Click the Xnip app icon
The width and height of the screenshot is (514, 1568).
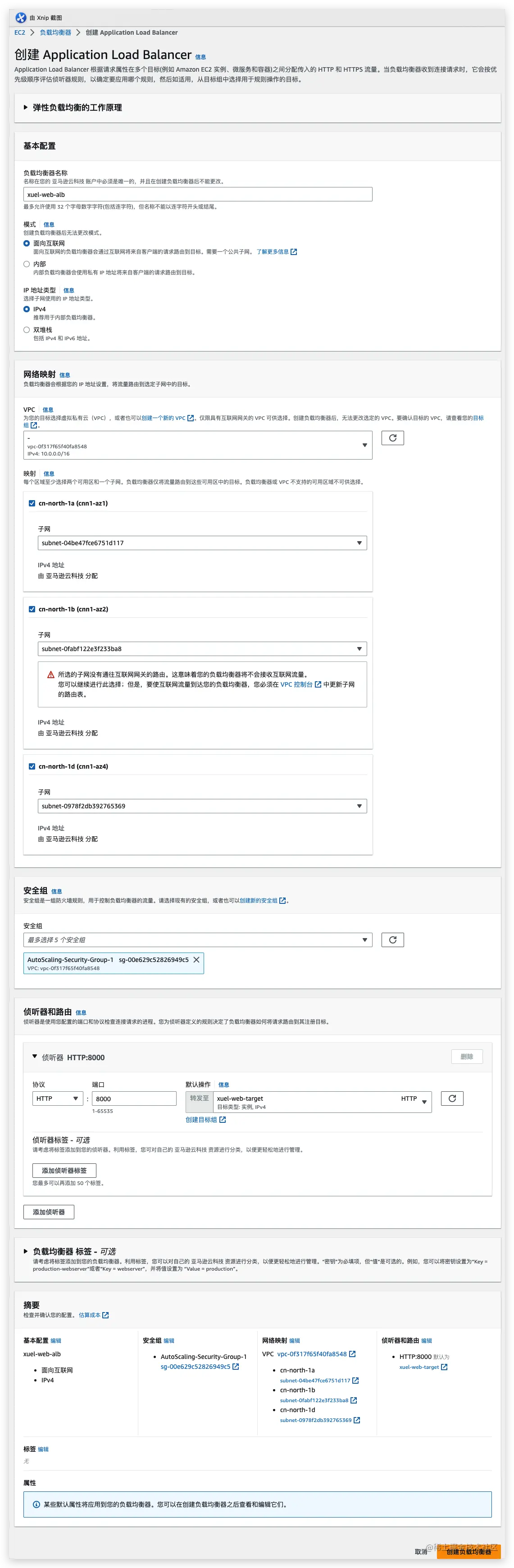(21, 18)
